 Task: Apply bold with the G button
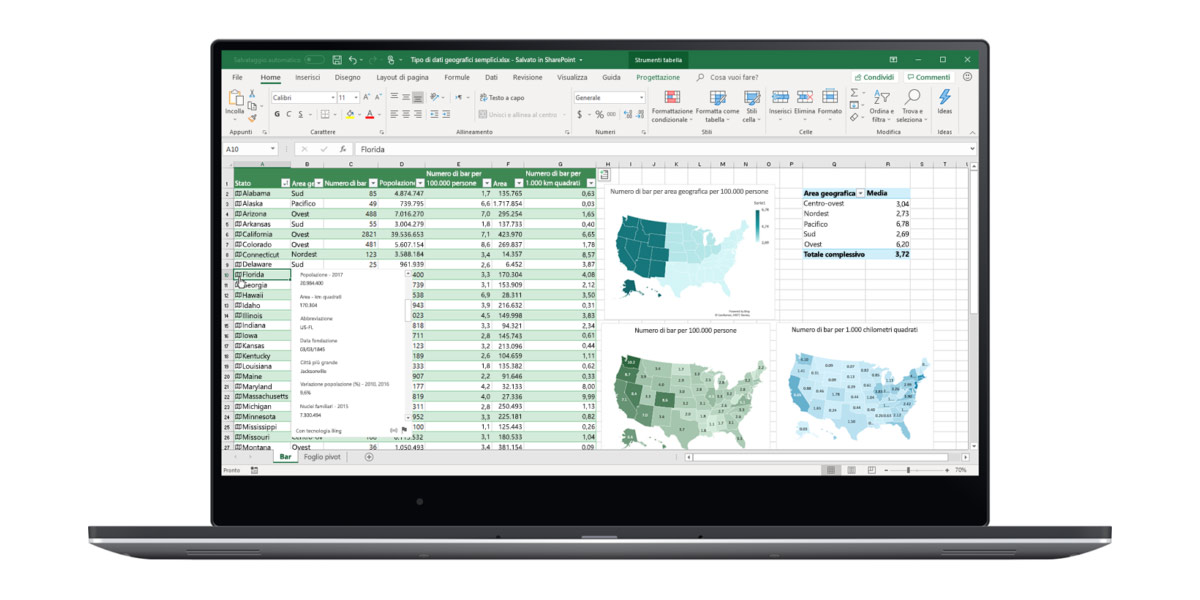coord(278,114)
